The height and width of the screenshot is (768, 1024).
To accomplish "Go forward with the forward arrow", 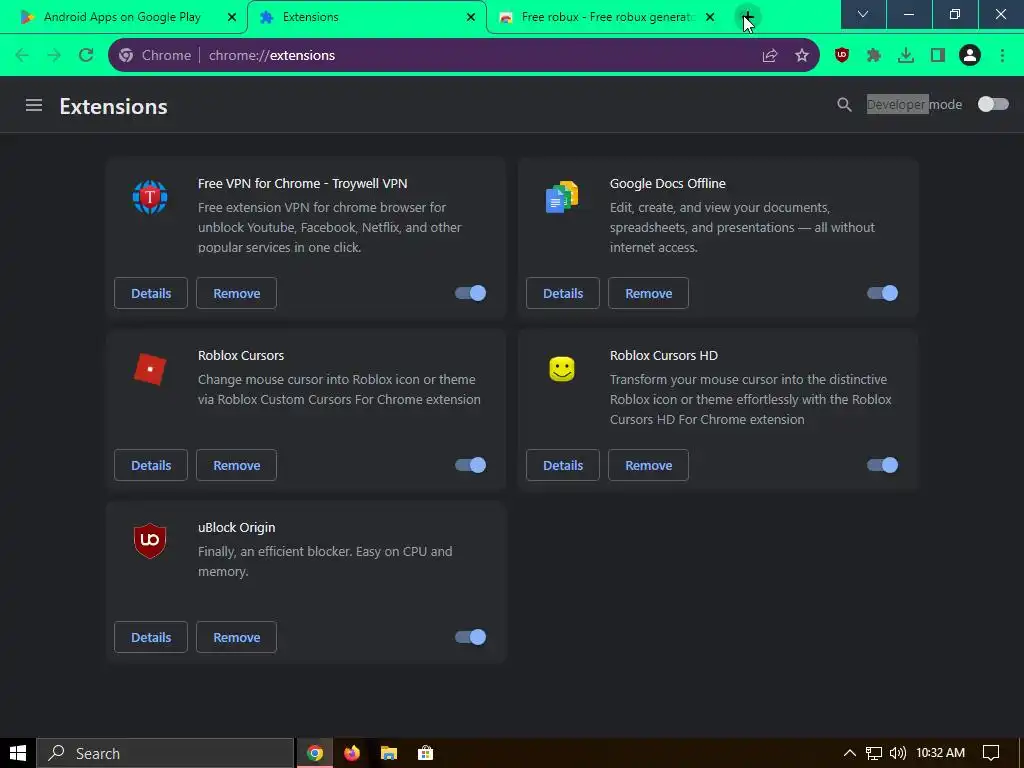I will pos(54,56).
